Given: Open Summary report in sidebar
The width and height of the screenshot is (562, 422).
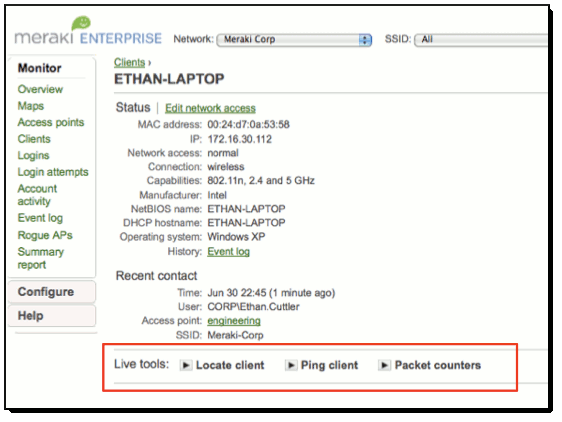Looking at the screenshot, I should click(x=41, y=258).
